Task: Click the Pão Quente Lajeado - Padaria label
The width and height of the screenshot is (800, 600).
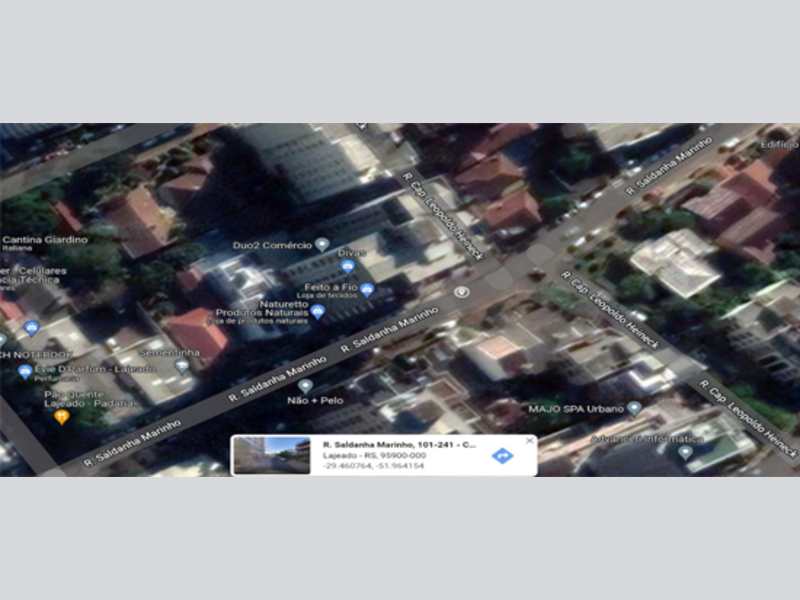Action: coord(89,399)
